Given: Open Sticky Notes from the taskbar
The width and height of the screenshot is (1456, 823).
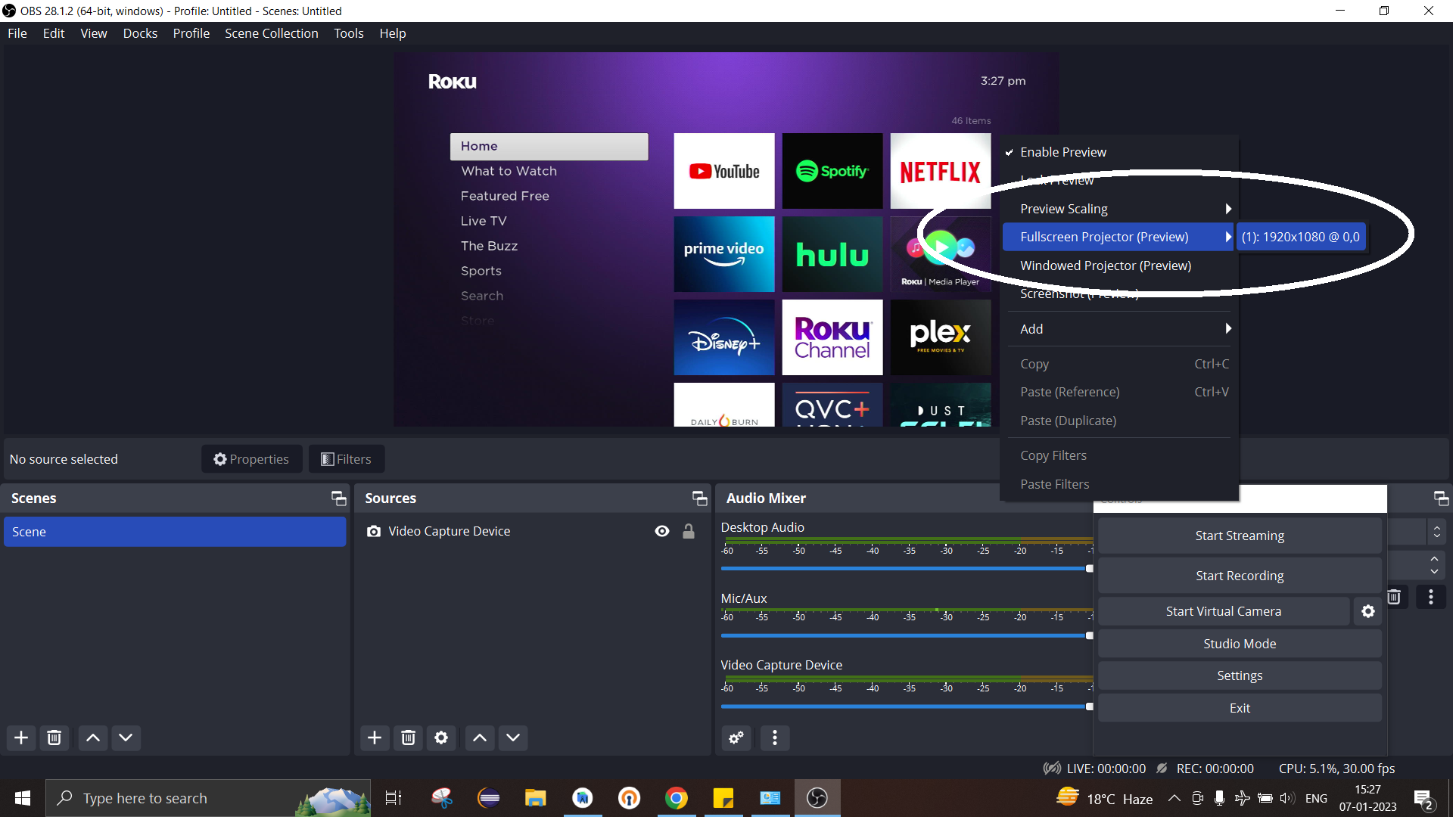Looking at the screenshot, I should point(724,800).
